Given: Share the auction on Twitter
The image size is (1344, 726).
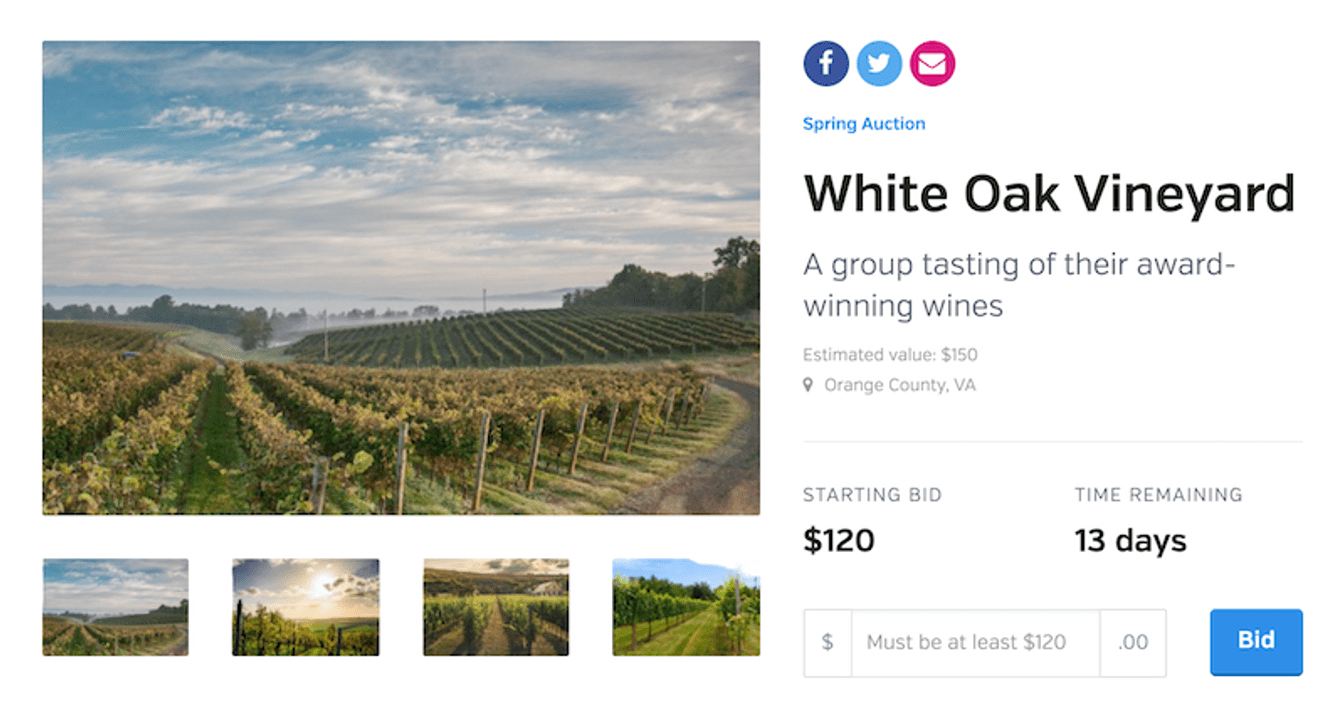Looking at the screenshot, I should (x=879, y=64).
